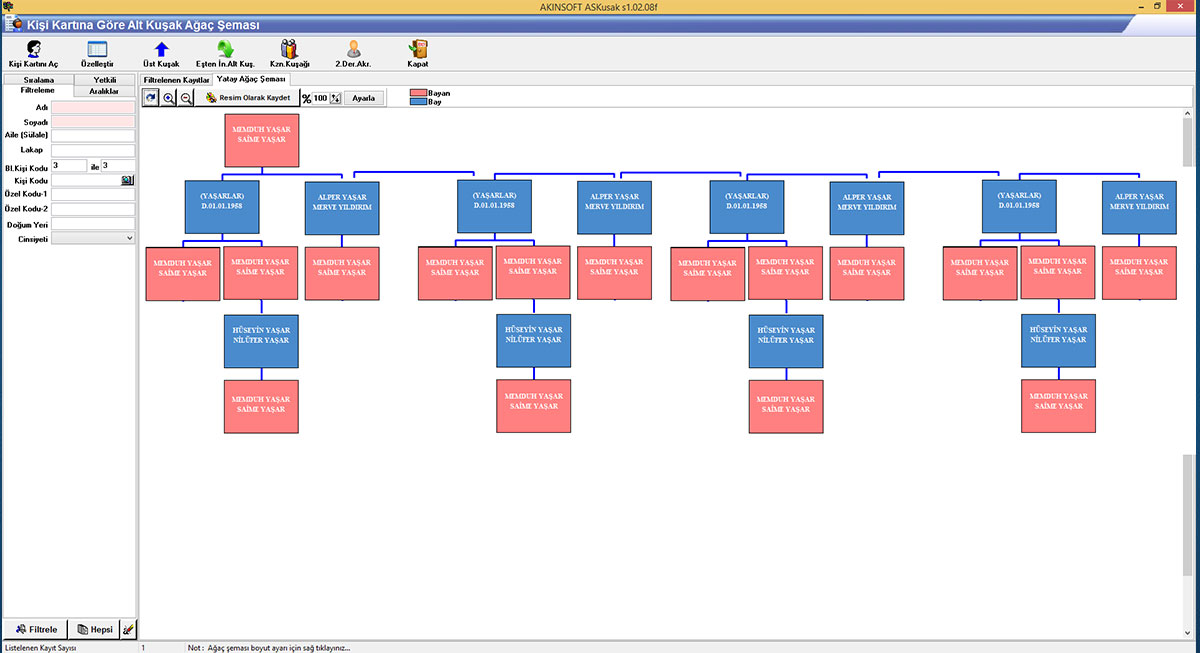
Task: Open the 2.Der.Akr. relatives icon
Action: (x=353, y=50)
